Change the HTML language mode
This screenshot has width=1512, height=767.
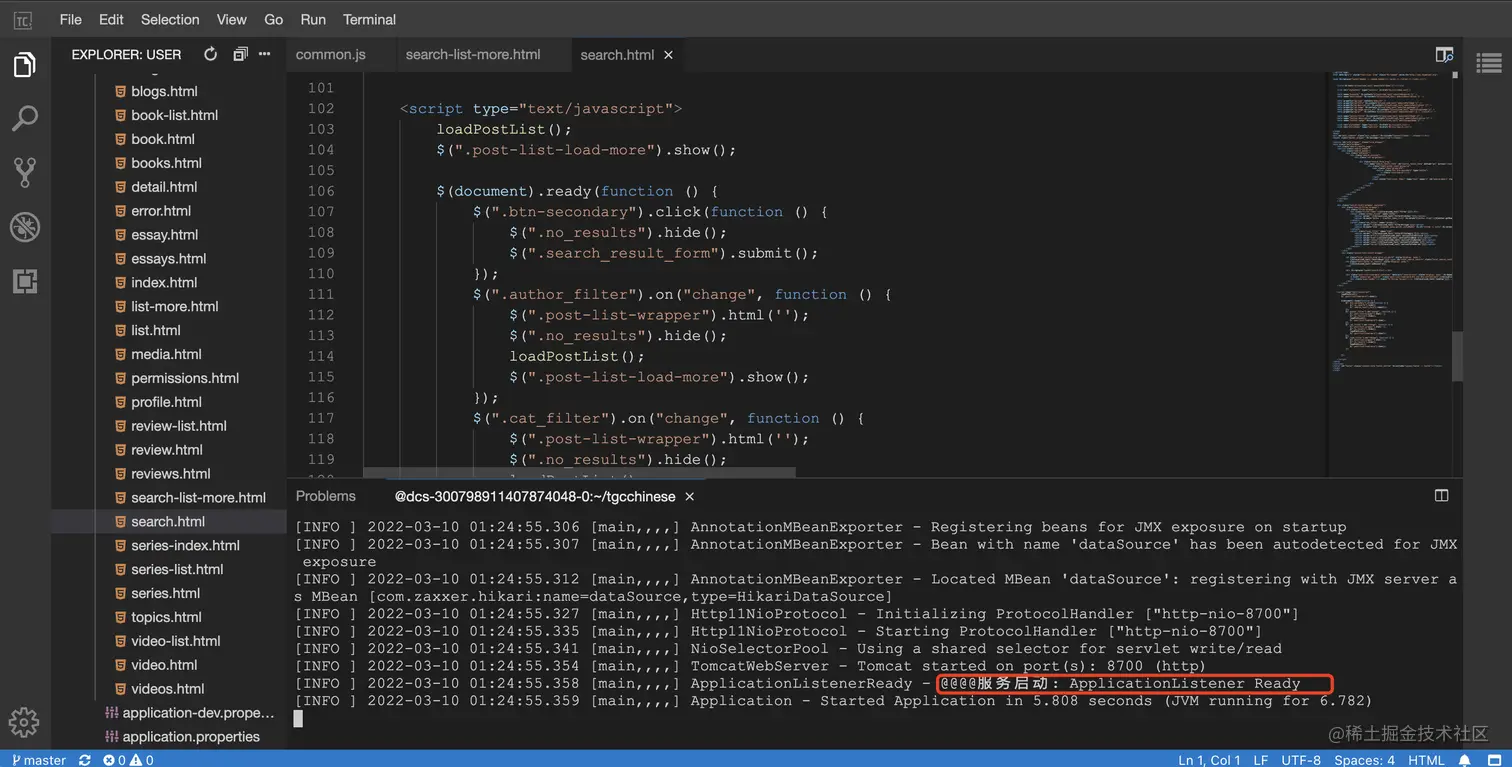pyautogui.click(x=1427, y=760)
